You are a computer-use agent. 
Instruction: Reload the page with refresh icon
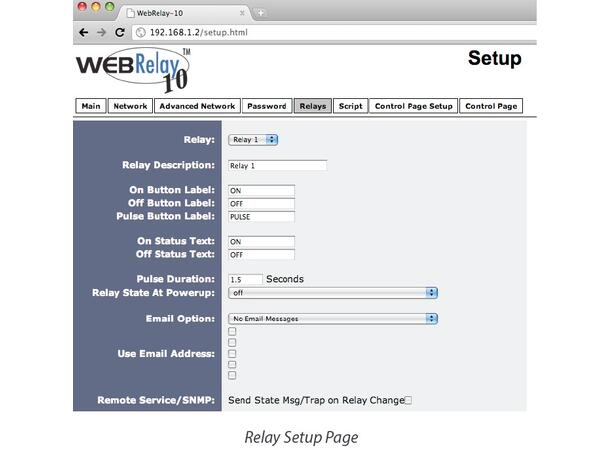pyautogui.click(x=120, y=32)
